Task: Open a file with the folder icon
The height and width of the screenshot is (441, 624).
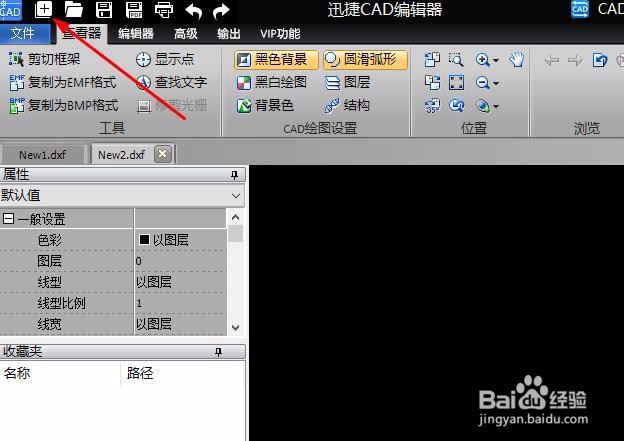Action: tap(74, 10)
